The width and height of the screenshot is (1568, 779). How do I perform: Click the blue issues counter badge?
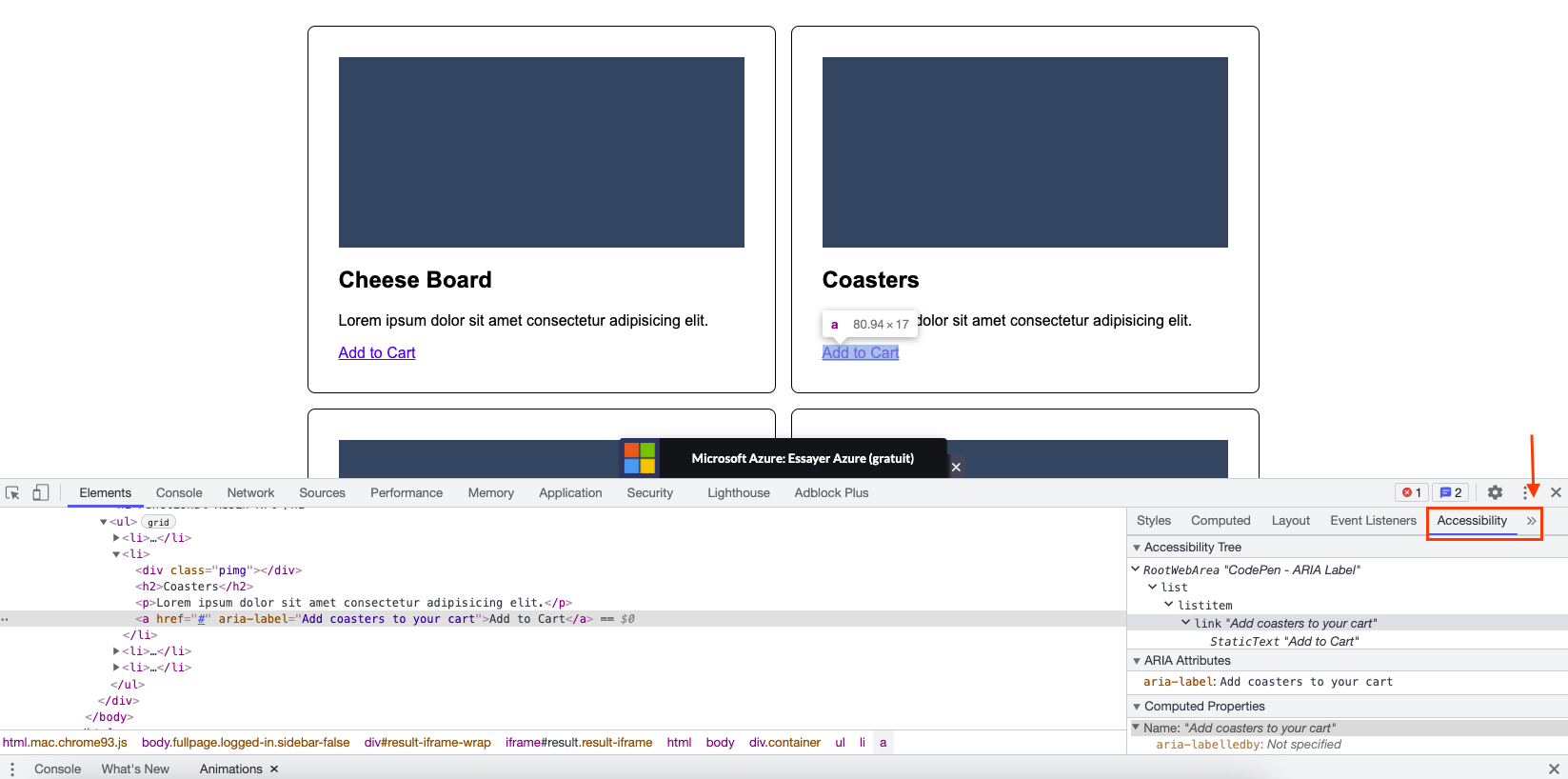pyautogui.click(x=1450, y=492)
